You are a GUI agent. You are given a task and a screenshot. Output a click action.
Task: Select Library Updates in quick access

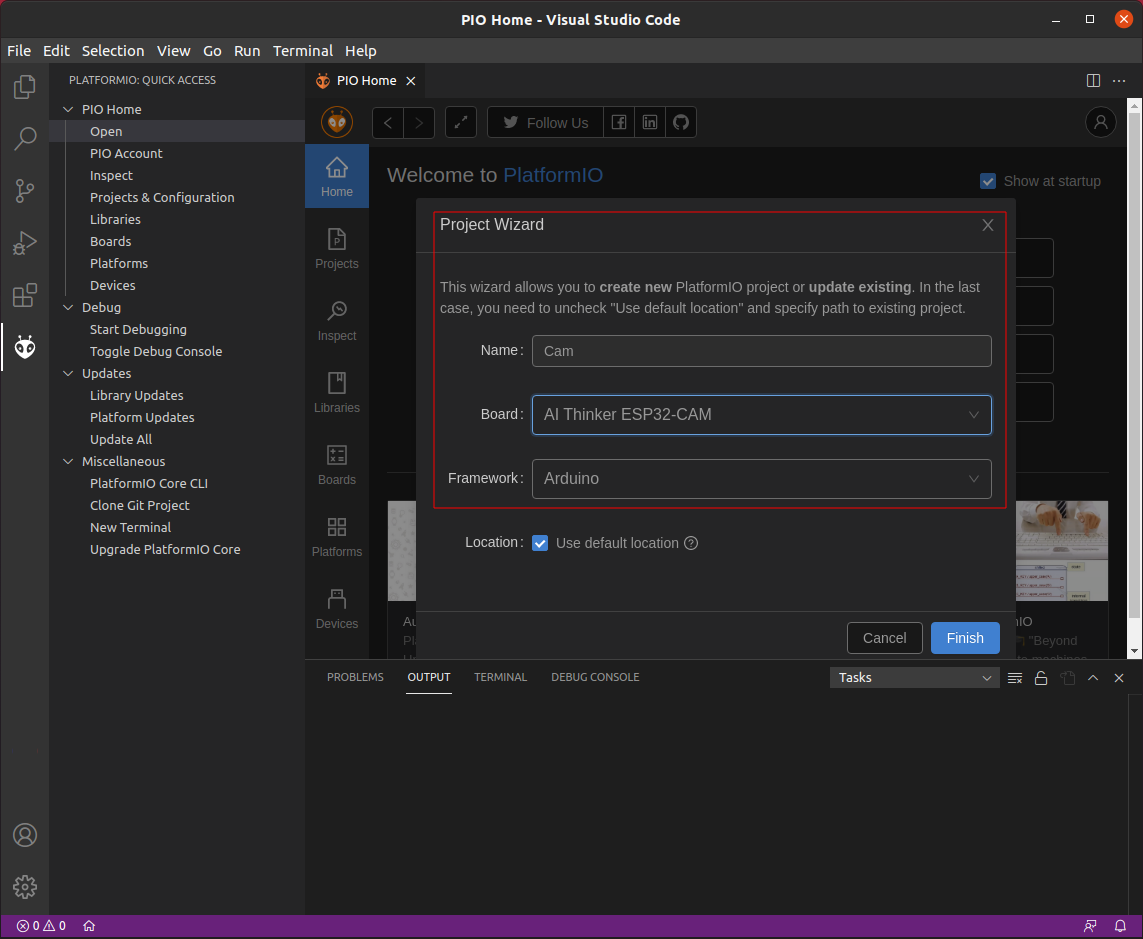tap(136, 395)
